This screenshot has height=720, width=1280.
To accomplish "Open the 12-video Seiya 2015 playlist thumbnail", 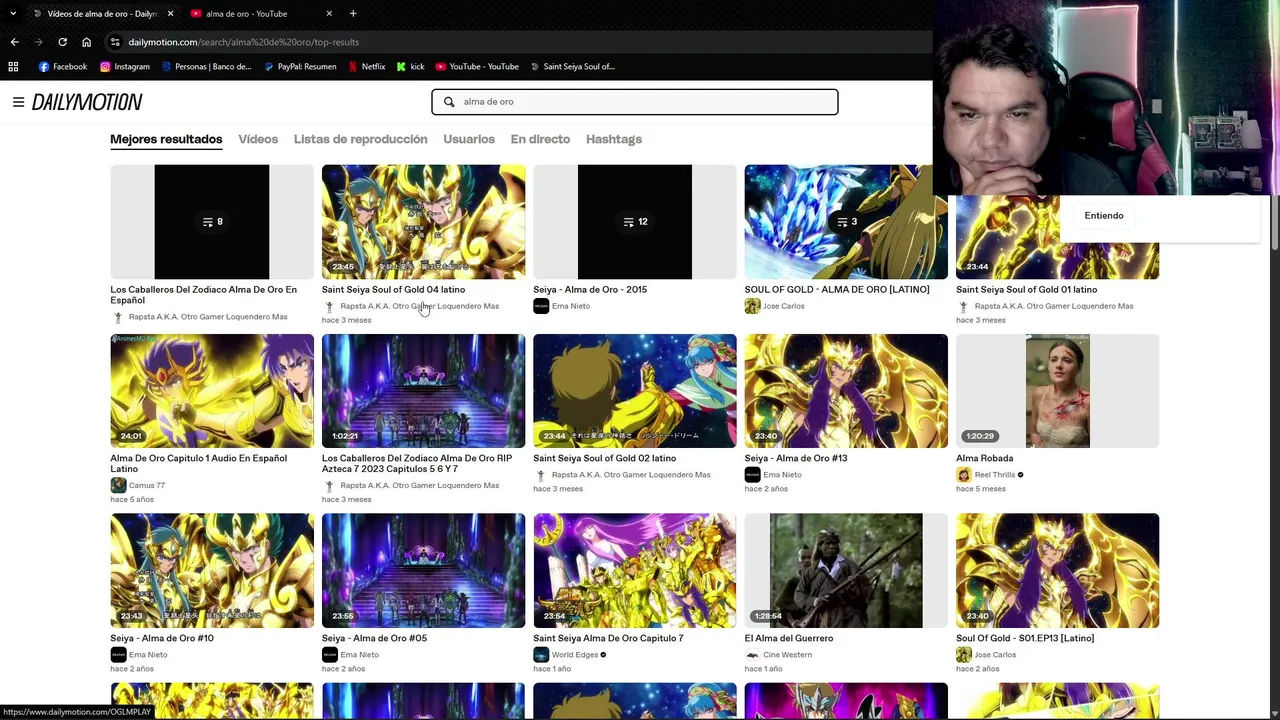I will click(x=634, y=222).
